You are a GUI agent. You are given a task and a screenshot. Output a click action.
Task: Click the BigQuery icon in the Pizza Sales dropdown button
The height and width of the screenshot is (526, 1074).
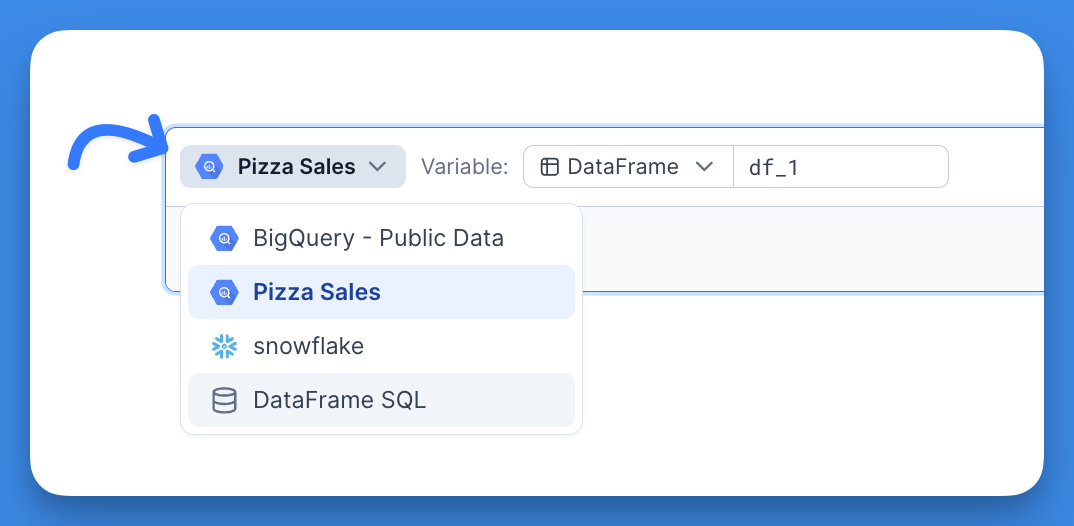click(209, 166)
